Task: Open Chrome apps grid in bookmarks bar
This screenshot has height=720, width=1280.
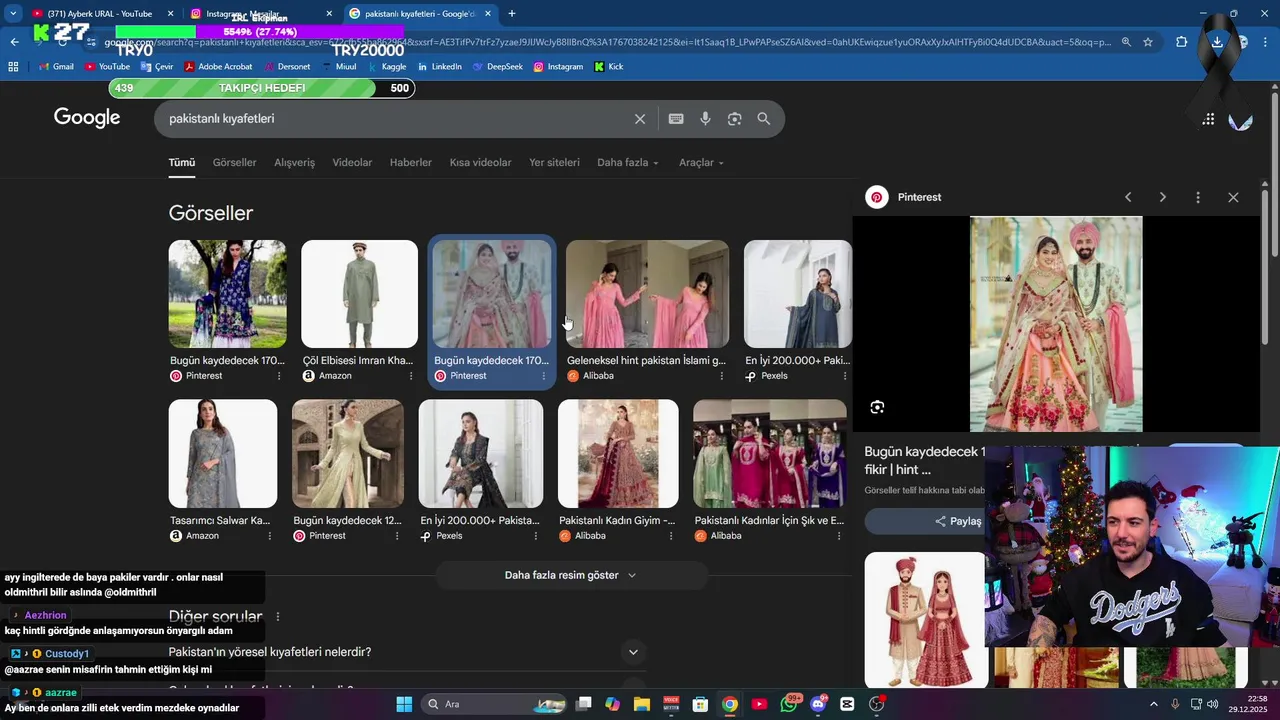Action: tap(13, 66)
